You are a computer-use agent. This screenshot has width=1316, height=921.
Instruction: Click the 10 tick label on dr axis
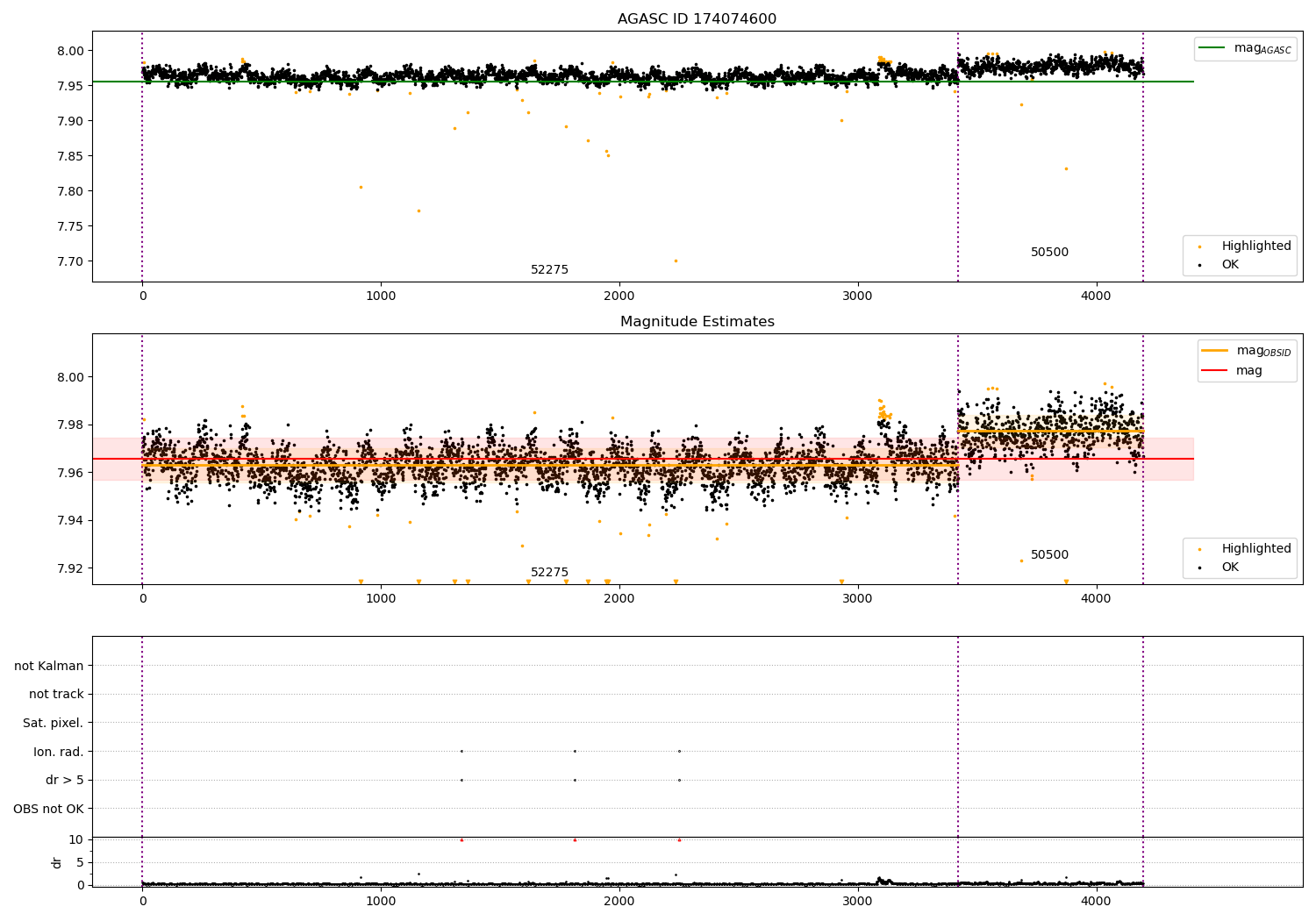[x=76, y=839]
